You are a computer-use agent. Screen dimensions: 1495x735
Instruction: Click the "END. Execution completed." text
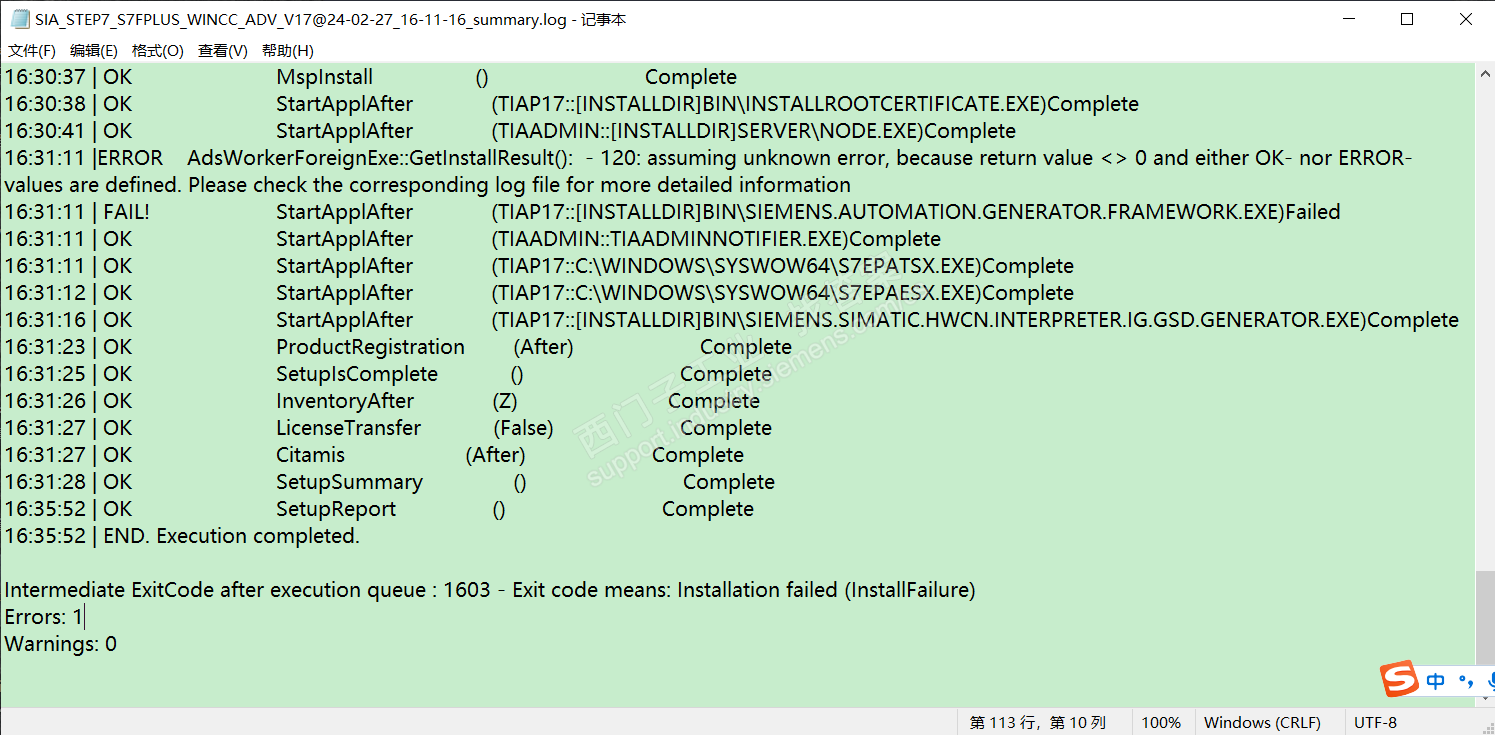point(232,536)
